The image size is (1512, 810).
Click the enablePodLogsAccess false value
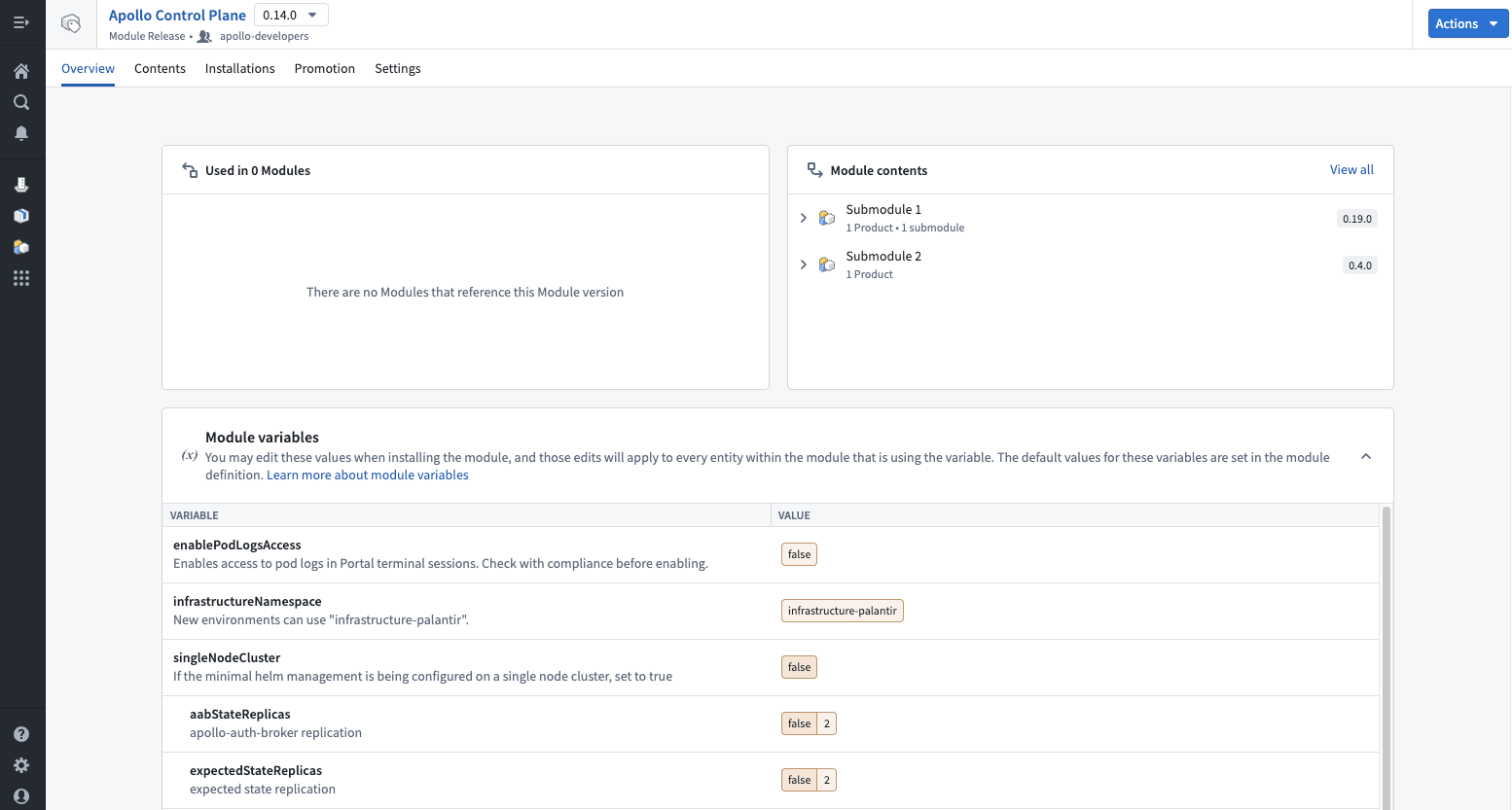pos(799,554)
